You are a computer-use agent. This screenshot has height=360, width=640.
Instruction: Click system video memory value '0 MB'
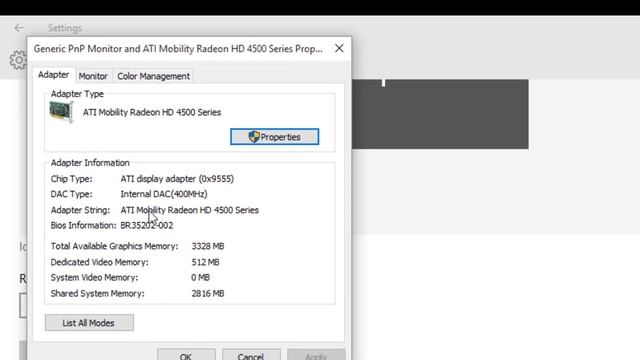point(200,278)
